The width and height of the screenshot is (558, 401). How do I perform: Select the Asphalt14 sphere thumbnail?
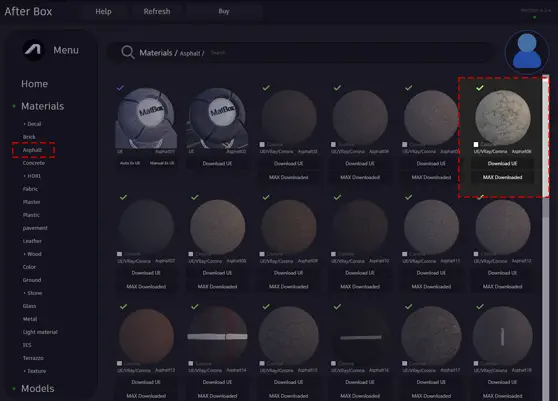(217, 336)
